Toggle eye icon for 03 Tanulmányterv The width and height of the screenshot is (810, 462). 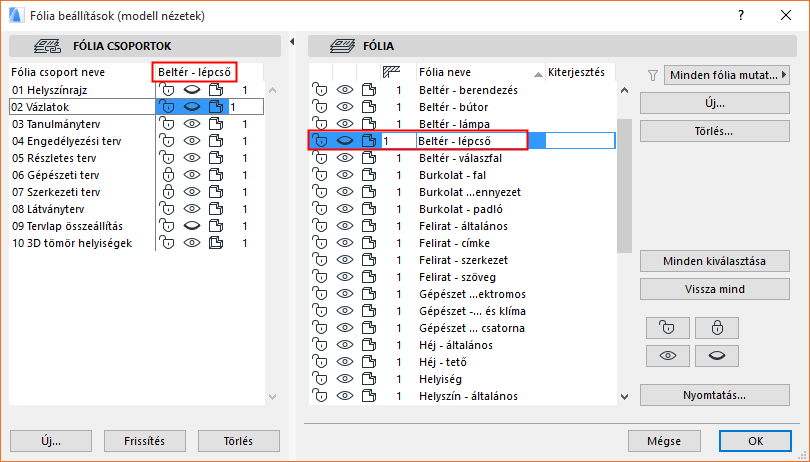pos(192,124)
